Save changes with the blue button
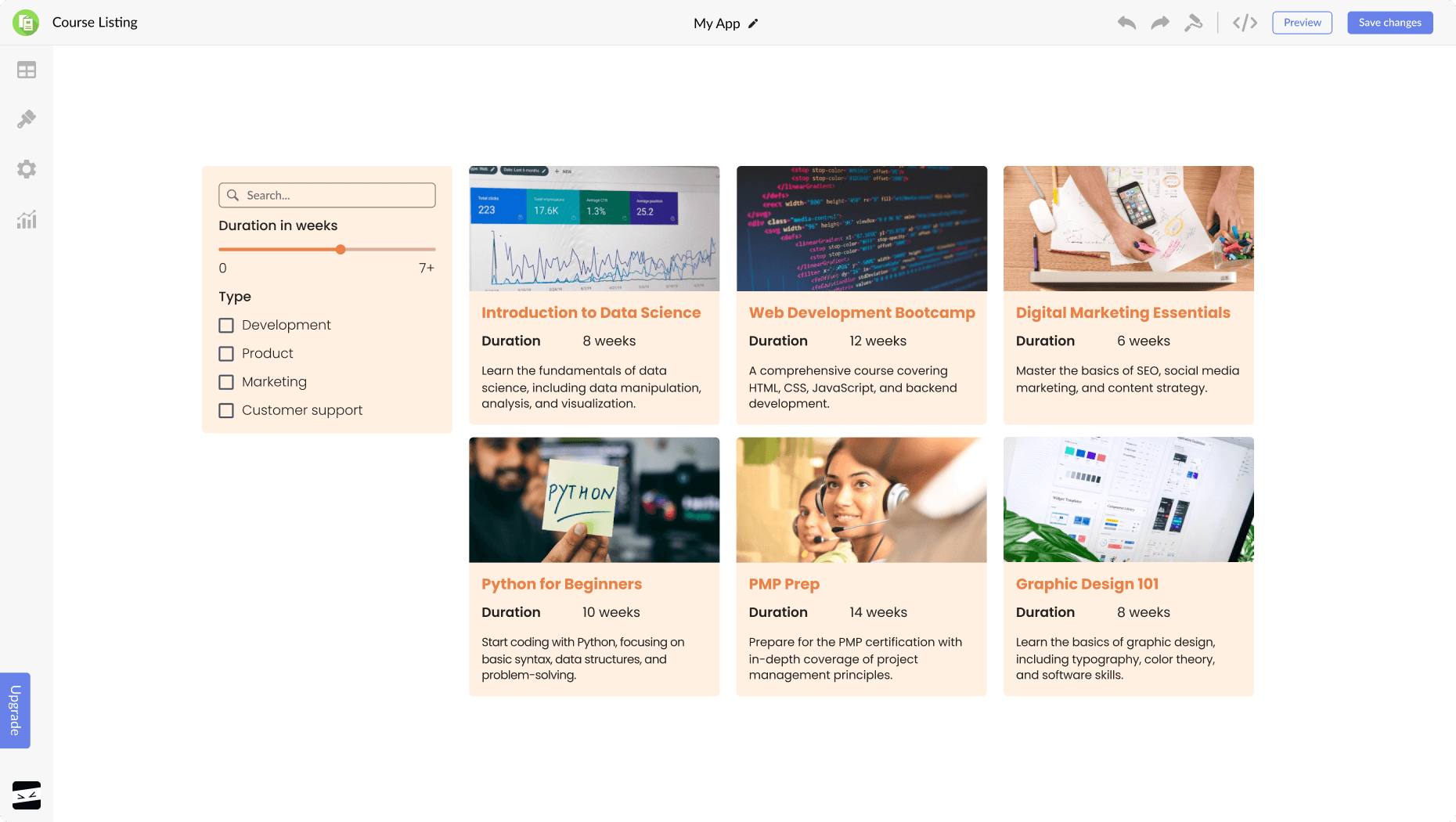 tap(1389, 22)
